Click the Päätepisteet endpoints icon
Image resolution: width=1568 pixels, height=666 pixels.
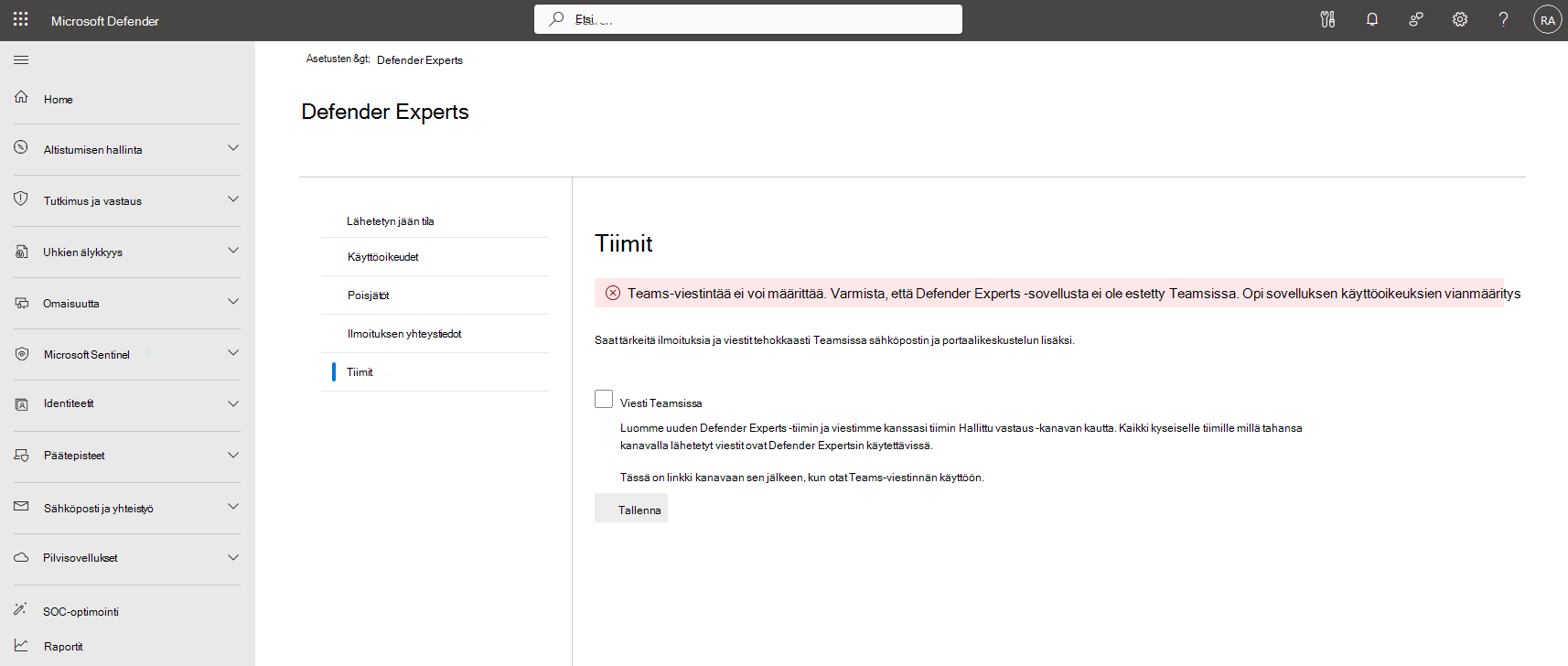click(x=21, y=455)
